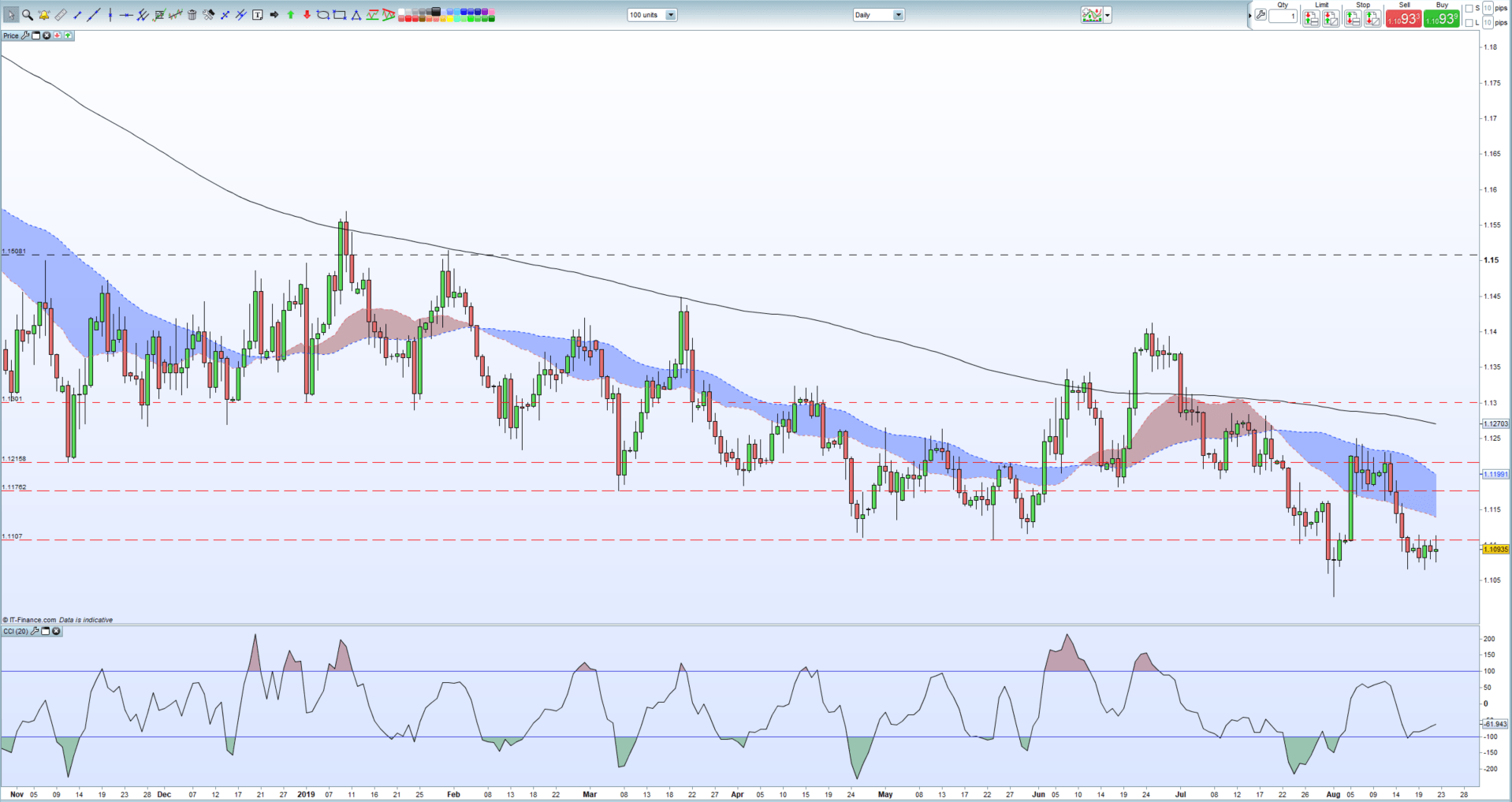Select the regression line chart tool
Viewport: 1512px width, 802px height.
point(176,15)
